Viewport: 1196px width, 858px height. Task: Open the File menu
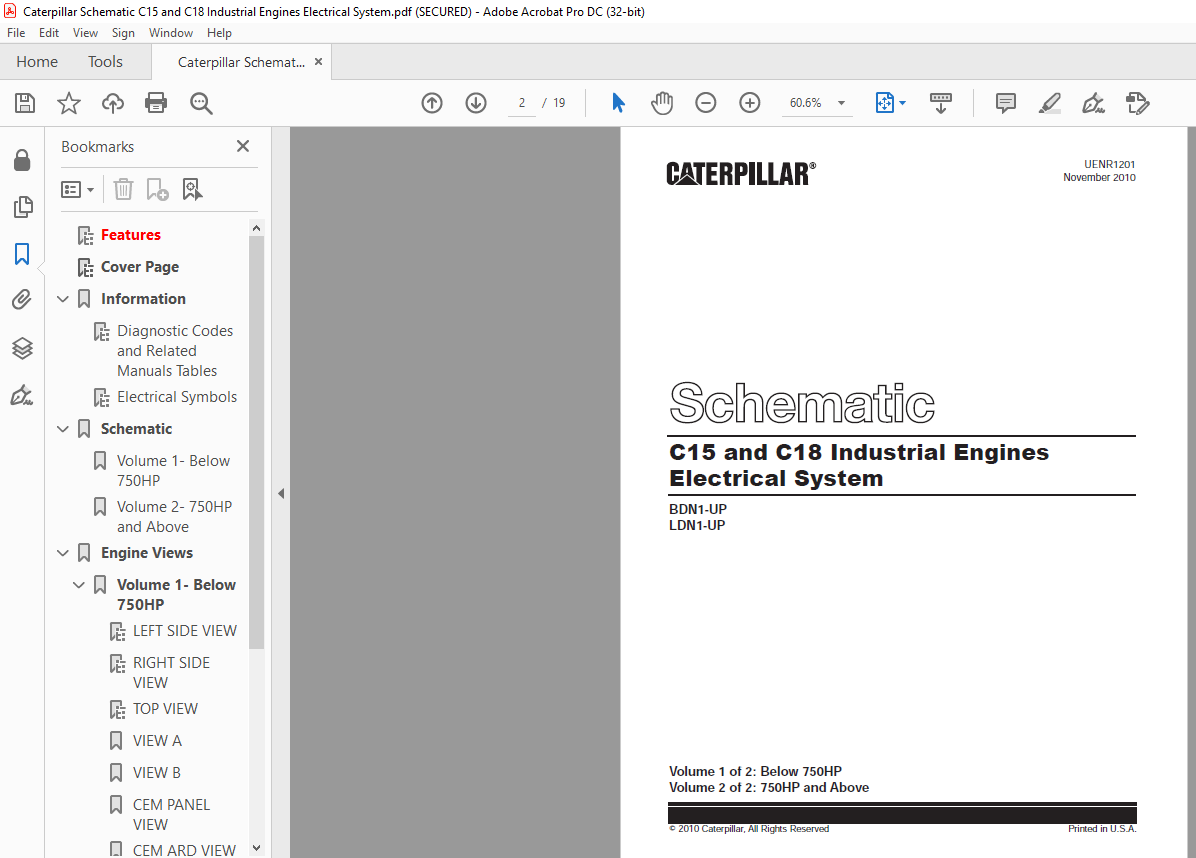point(16,33)
